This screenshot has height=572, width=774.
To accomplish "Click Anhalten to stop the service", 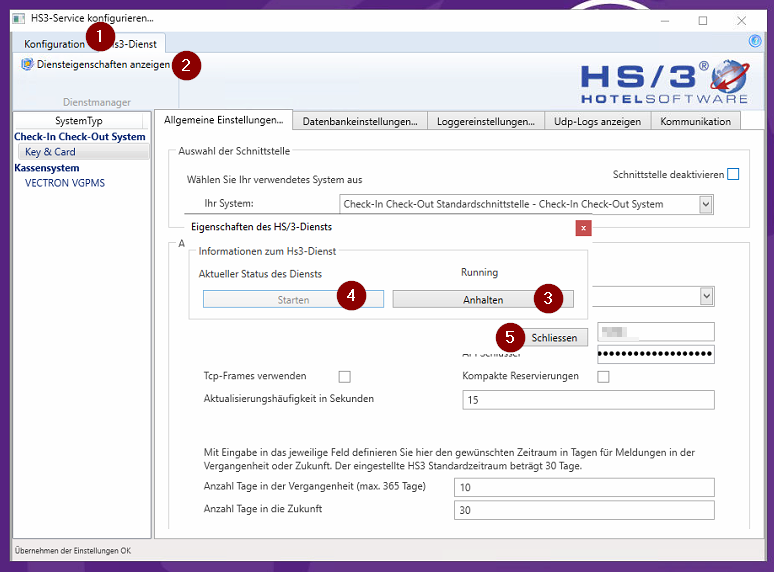I will coord(483,300).
